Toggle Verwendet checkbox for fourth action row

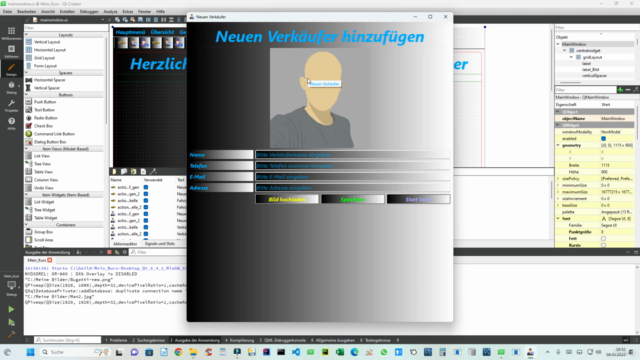[x=146, y=207]
